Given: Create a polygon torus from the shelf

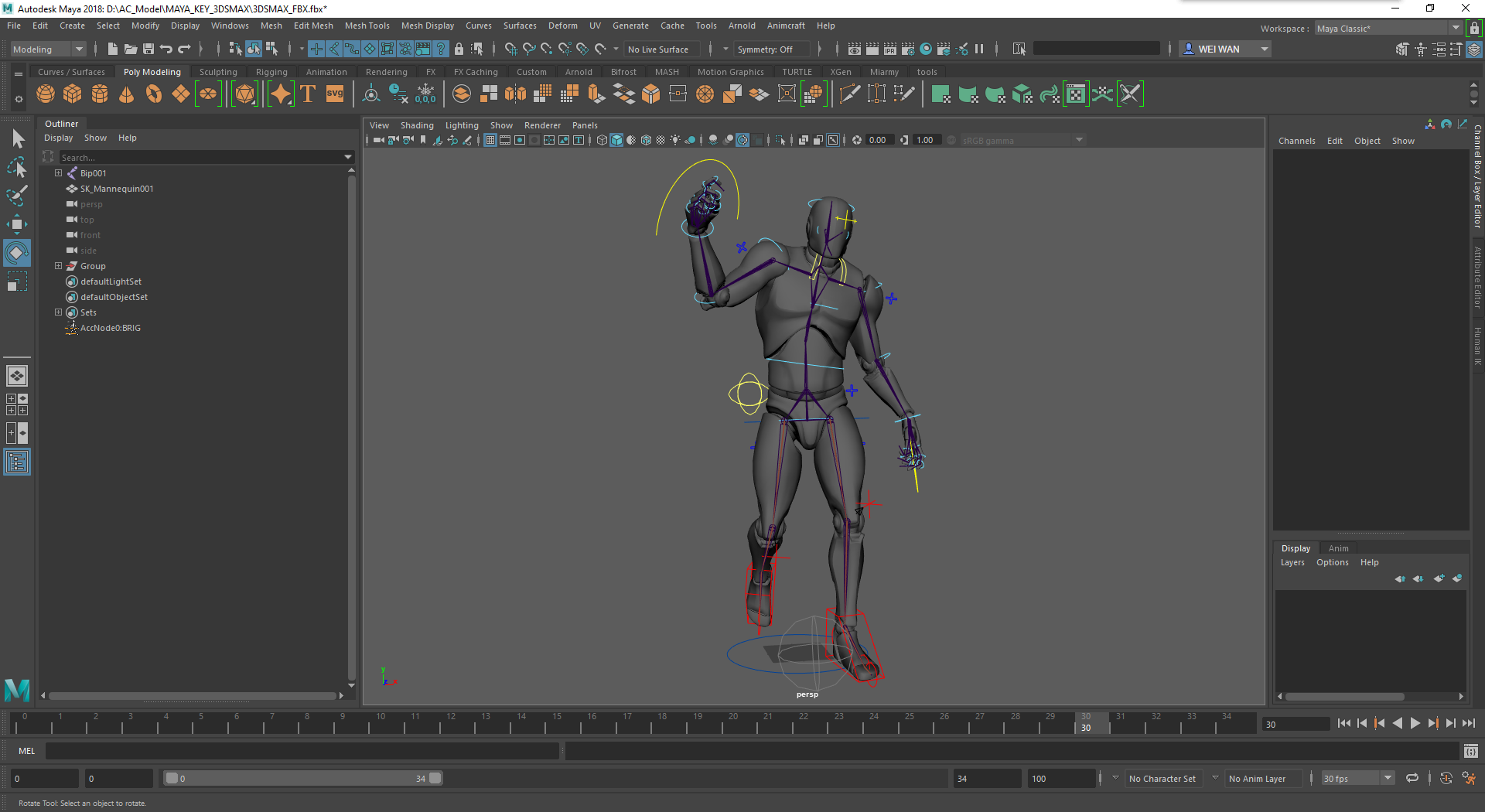Looking at the screenshot, I should (x=154, y=94).
